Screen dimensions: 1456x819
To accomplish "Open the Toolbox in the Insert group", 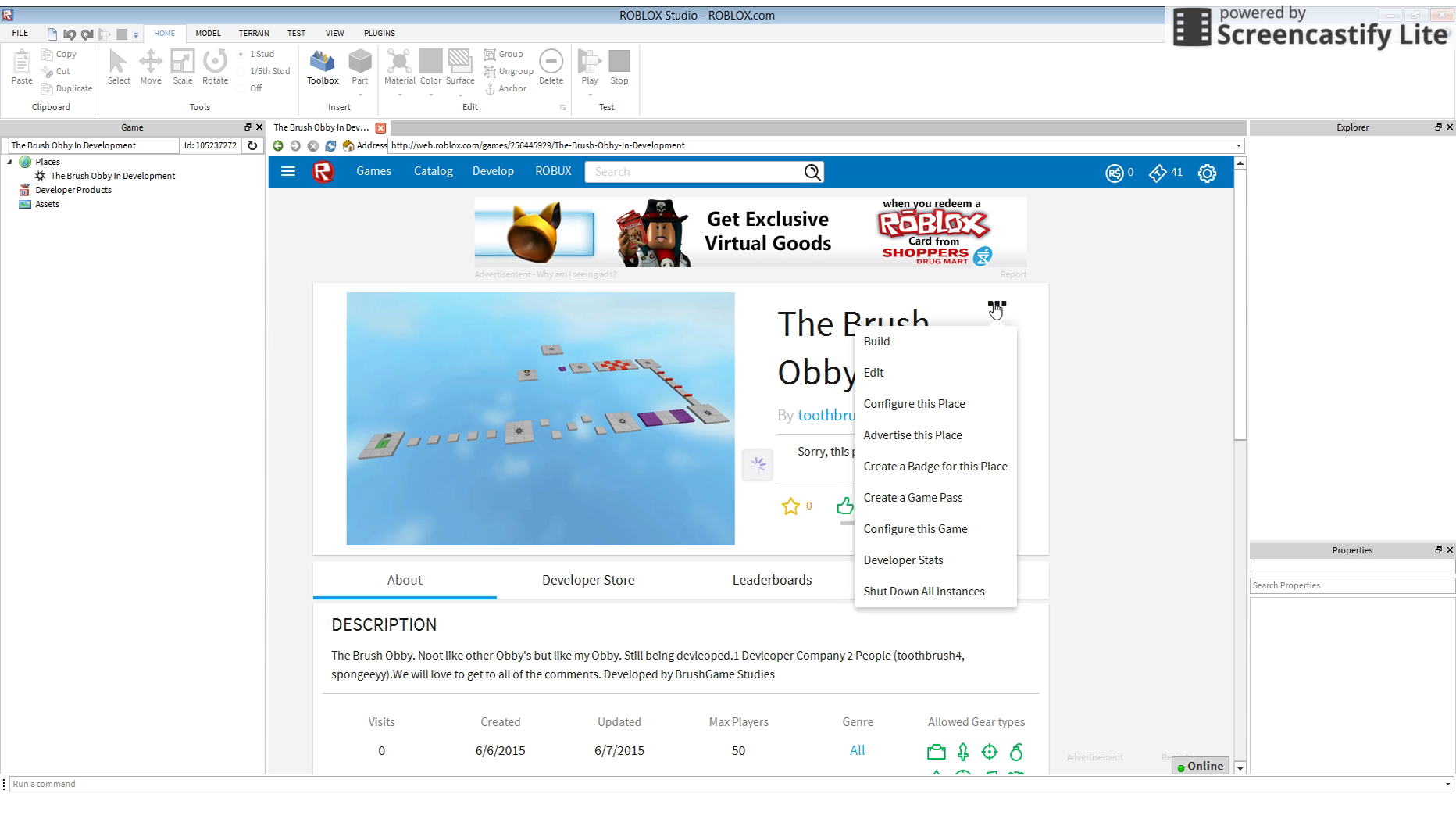I will coord(322,67).
